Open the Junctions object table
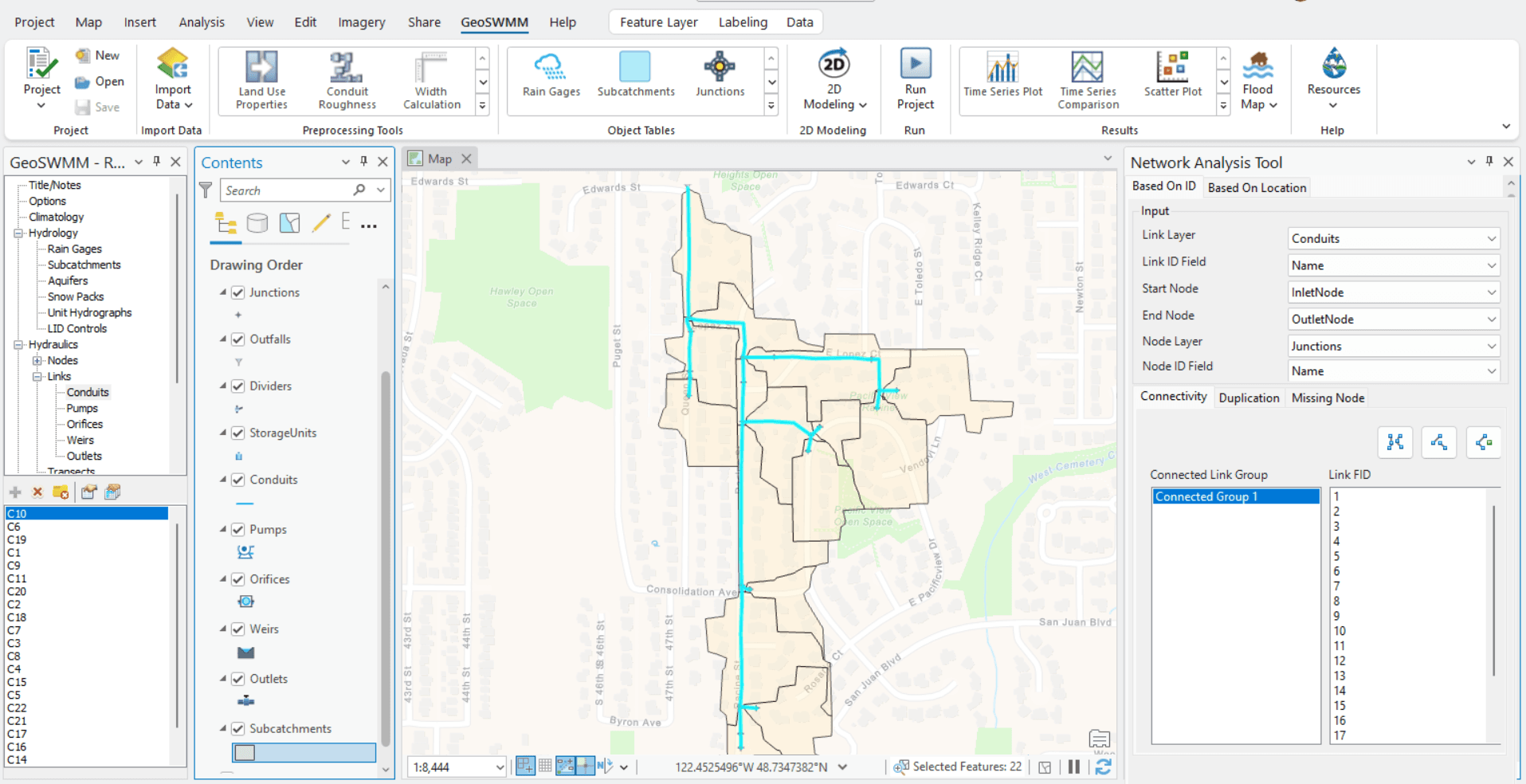This screenshot has width=1526, height=784. (x=720, y=75)
